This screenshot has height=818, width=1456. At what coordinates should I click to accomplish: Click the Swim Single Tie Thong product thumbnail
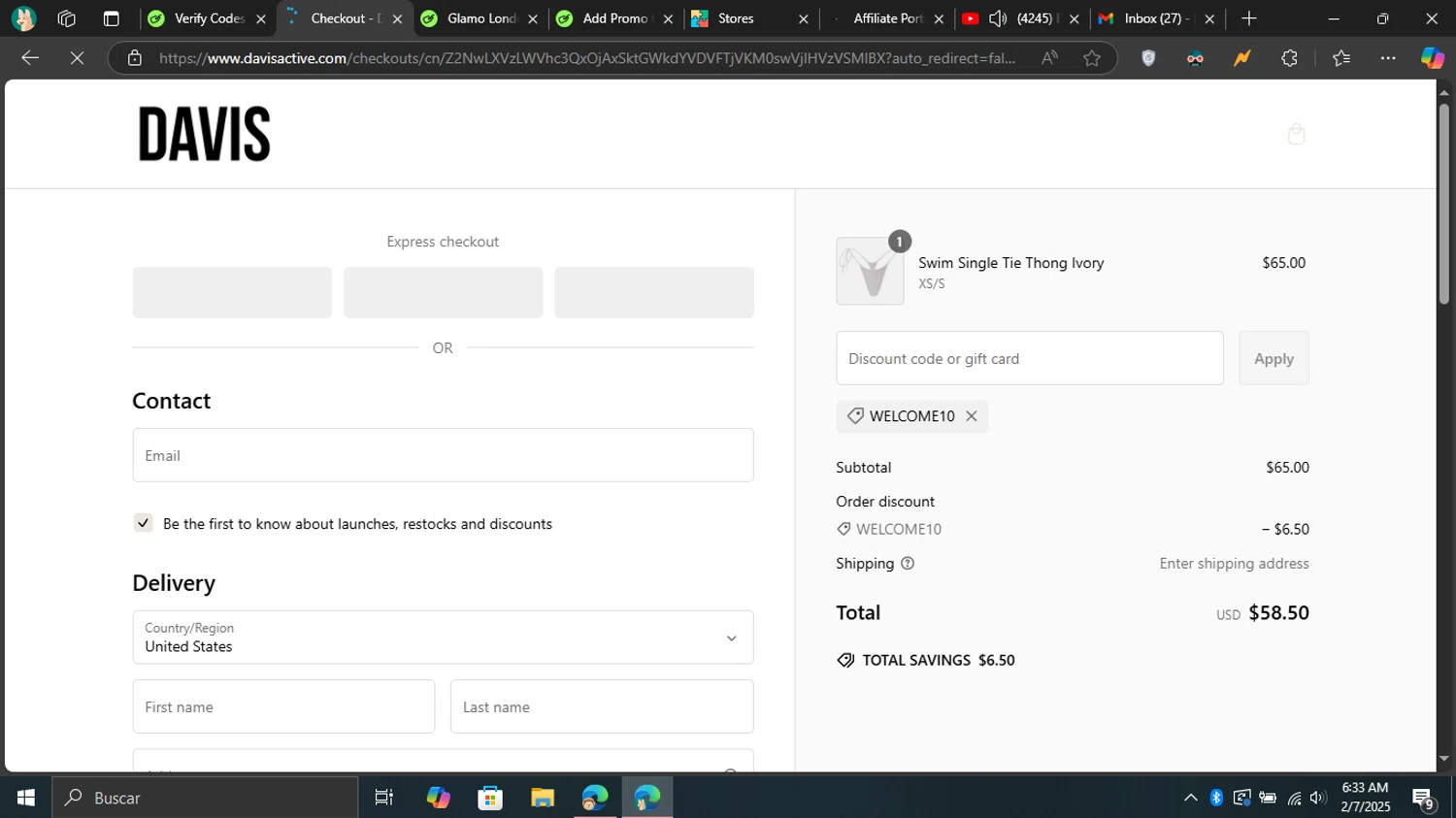pyautogui.click(x=870, y=271)
